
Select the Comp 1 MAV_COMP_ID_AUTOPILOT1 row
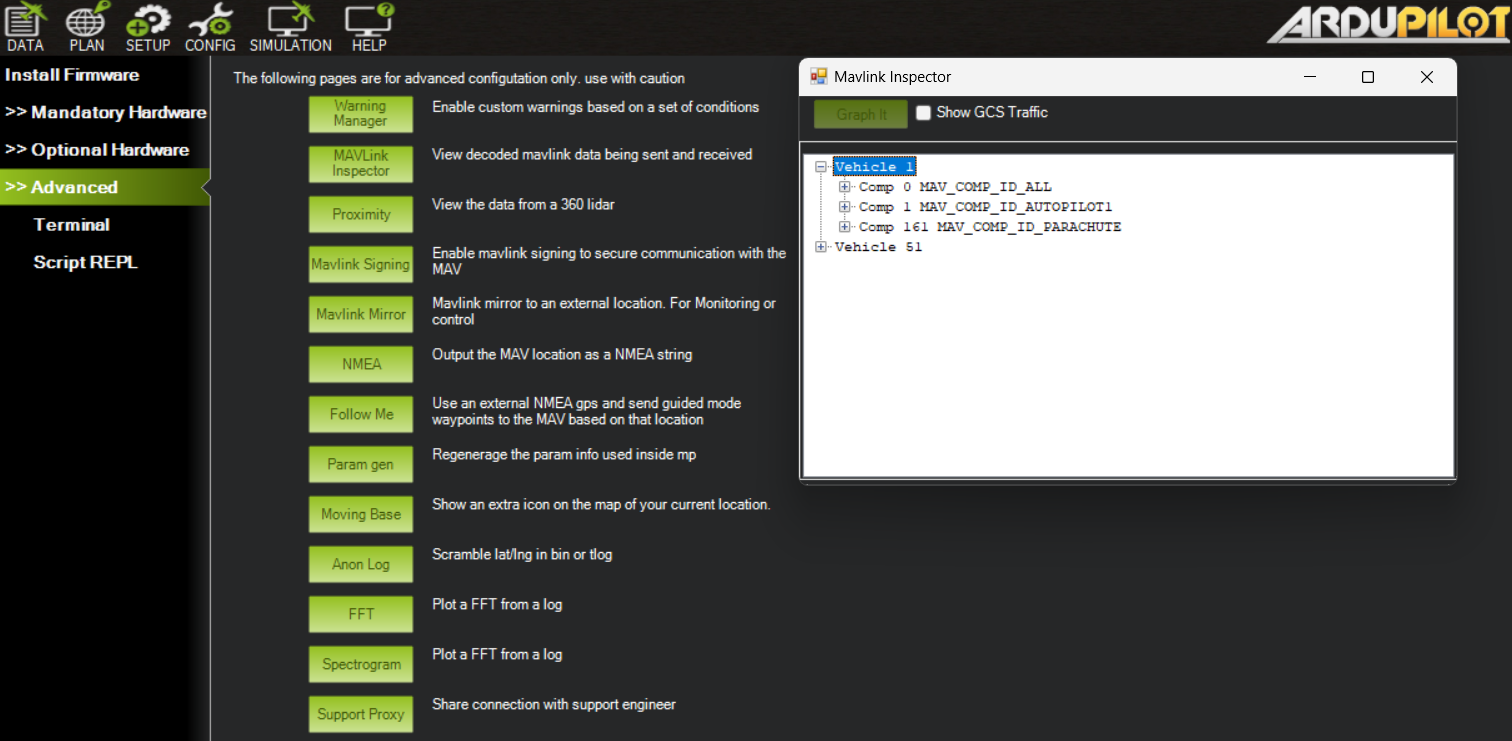click(x=985, y=207)
